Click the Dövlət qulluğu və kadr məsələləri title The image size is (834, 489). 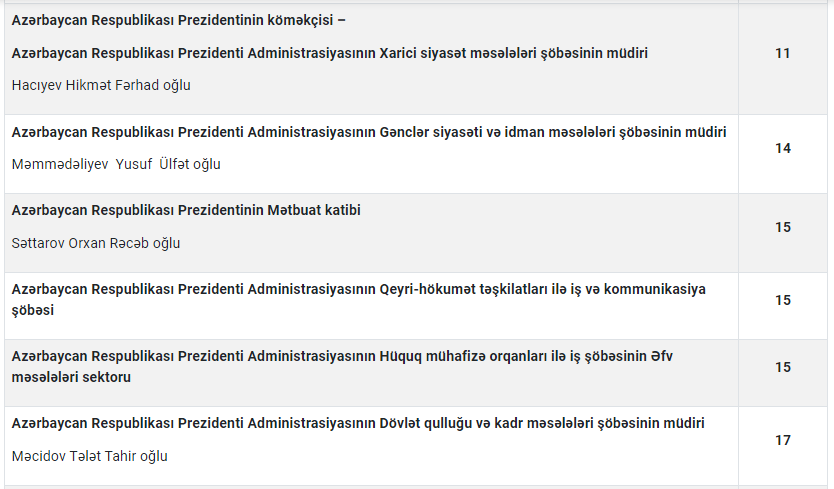click(x=358, y=423)
